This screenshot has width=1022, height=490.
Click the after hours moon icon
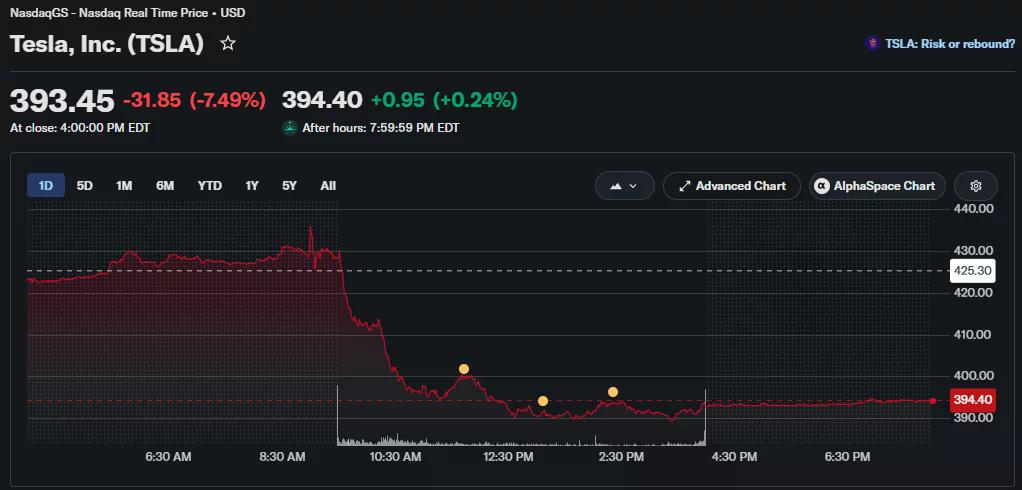pos(289,128)
